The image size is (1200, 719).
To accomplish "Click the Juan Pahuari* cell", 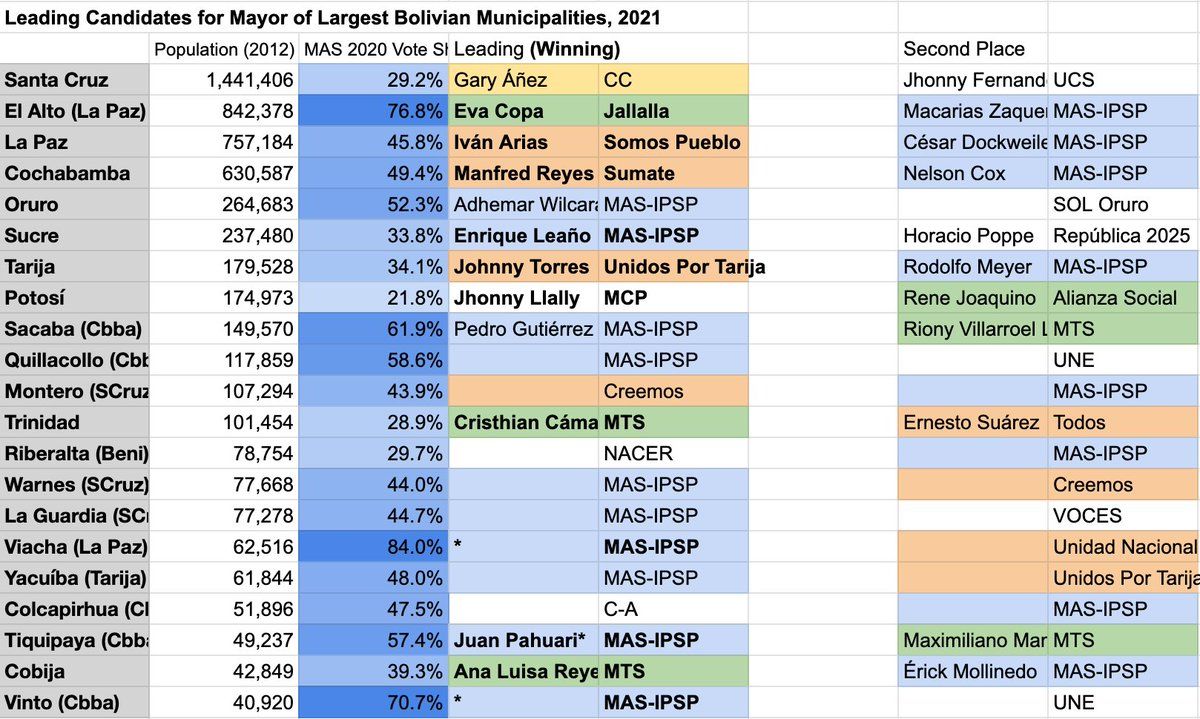I will (523, 640).
